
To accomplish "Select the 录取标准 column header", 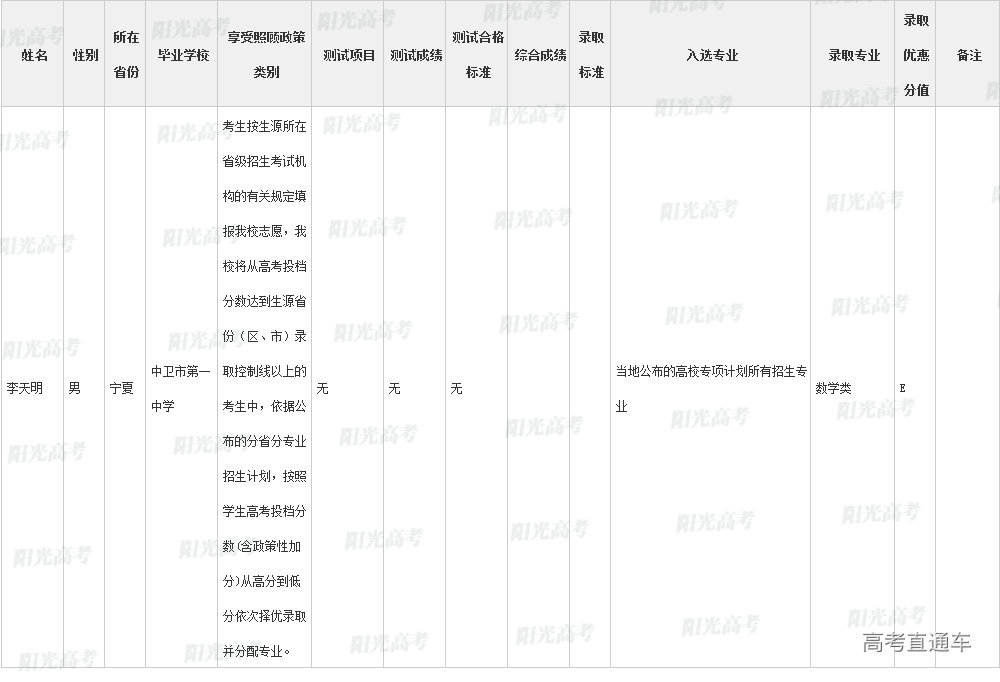I will coord(591,55).
